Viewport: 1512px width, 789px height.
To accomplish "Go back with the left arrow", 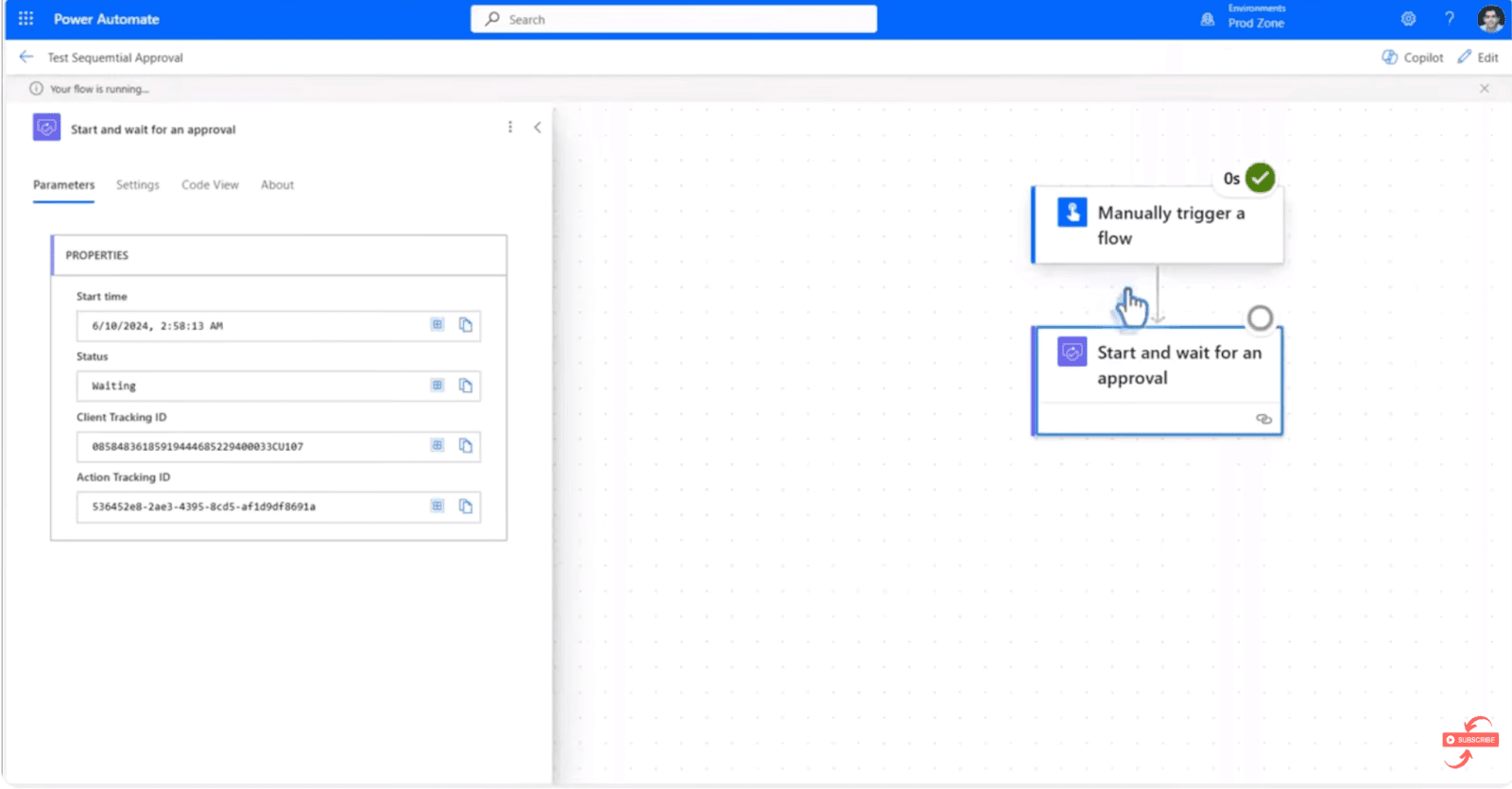I will coord(26,57).
